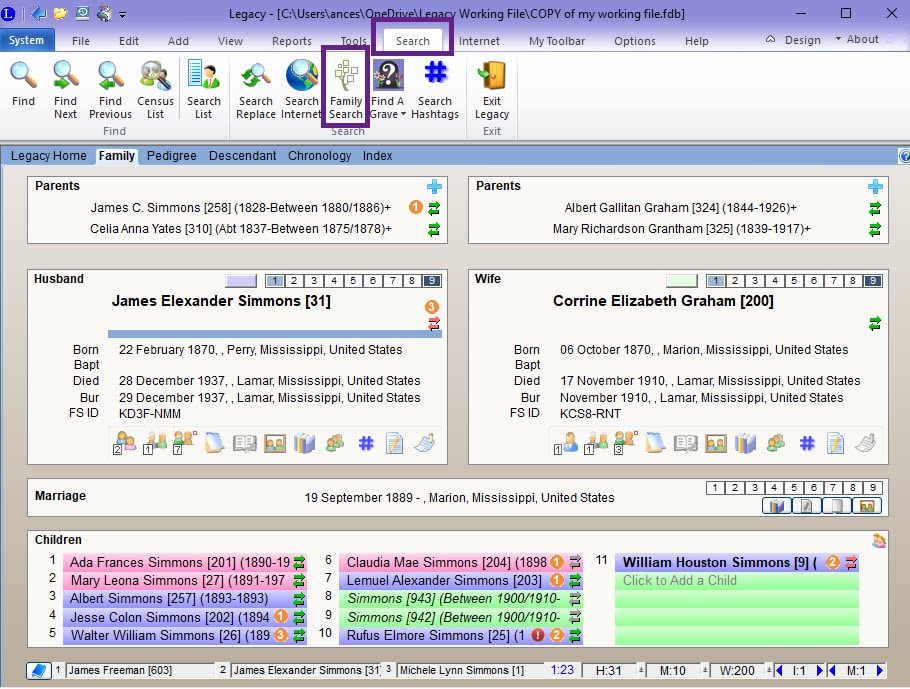
Task: Expand the Find A Grave dropdown
Action: coord(403,114)
